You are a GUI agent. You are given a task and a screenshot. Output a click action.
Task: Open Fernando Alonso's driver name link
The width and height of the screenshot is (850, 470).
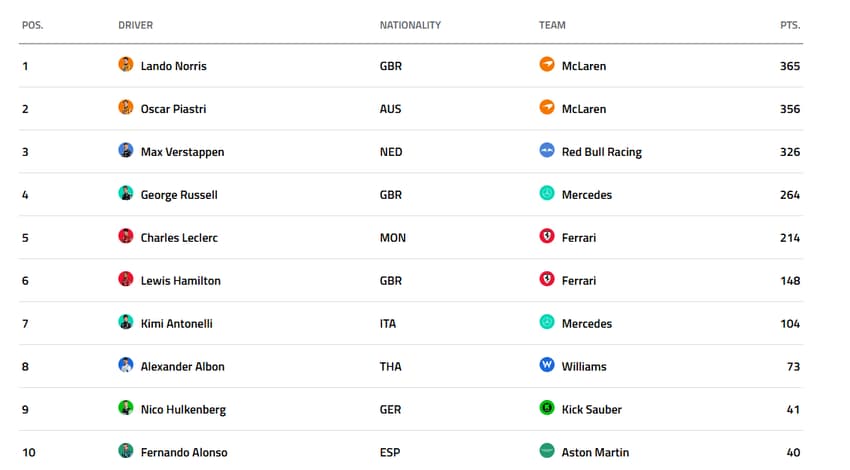point(184,452)
